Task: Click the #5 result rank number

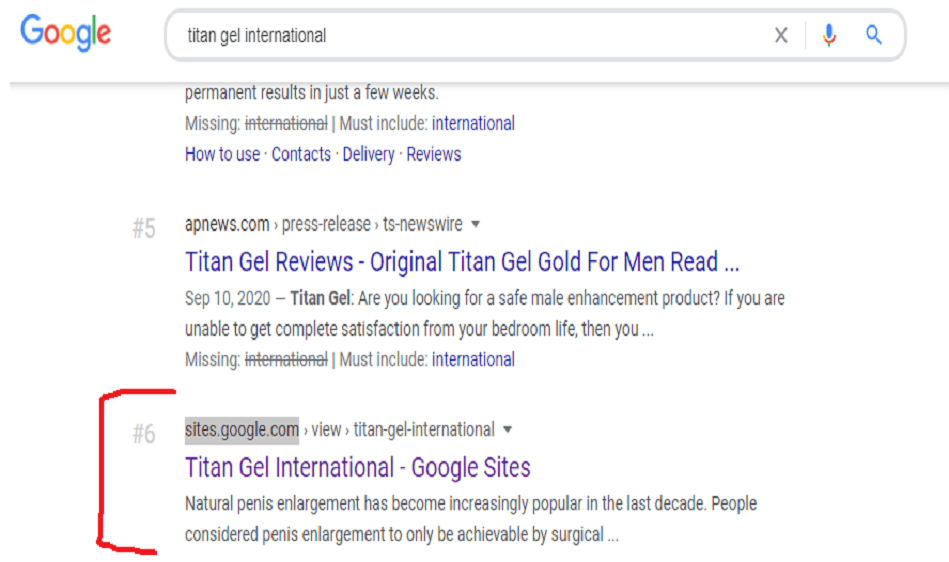Action: [x=144, y=229]
